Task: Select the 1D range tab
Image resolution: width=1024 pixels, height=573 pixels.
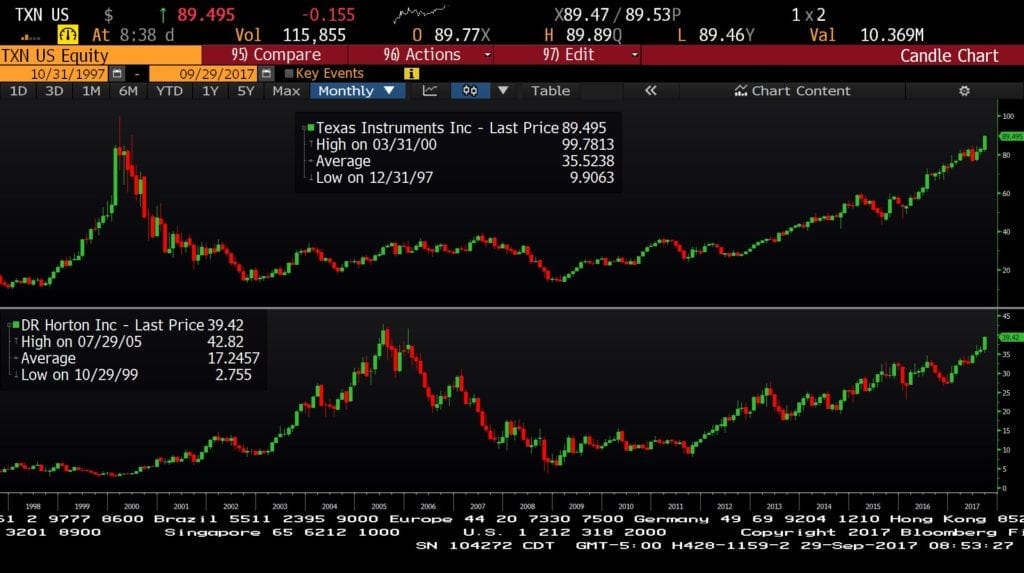Action: [x=18, y=91]
